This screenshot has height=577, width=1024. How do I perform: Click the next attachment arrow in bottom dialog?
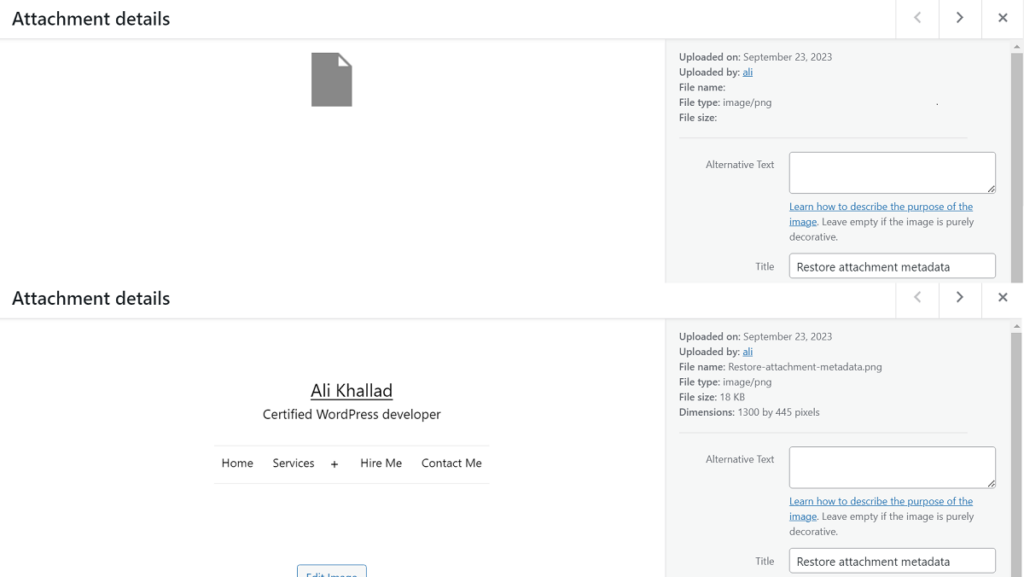tap(959, 297)
